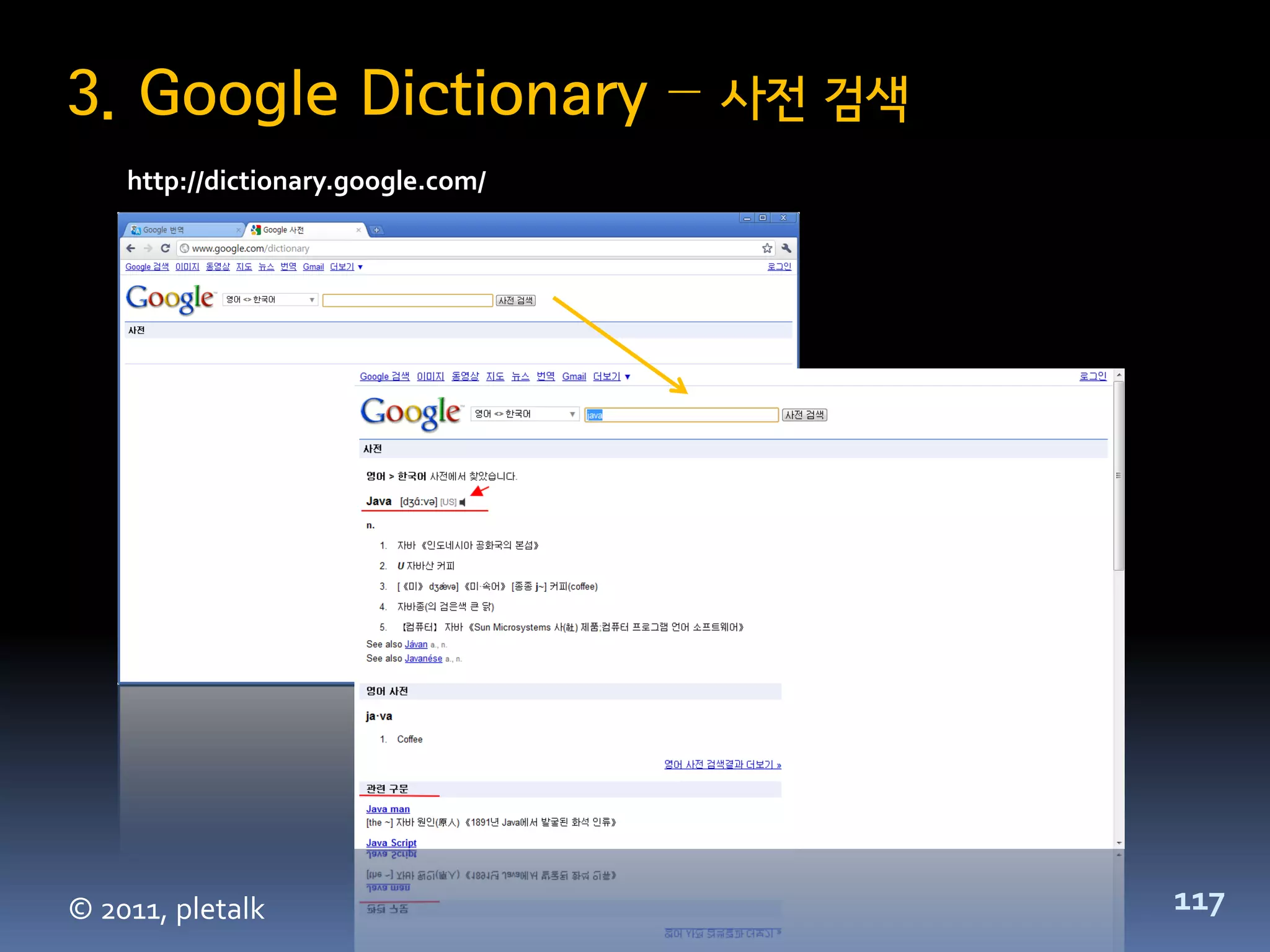Open 뉴스 link in back window
This screenshot has height=952, width=1270.
[266, 267]
